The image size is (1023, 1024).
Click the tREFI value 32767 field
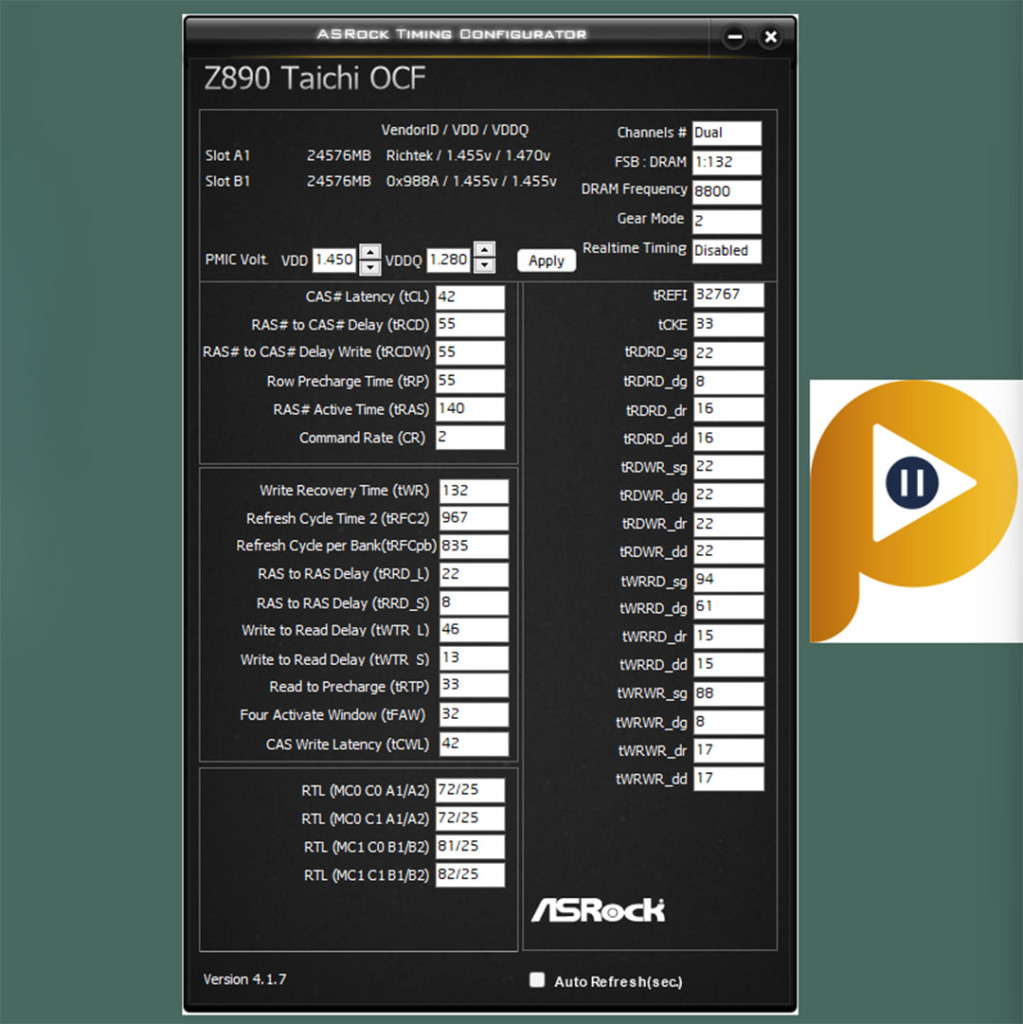point(728,295)
